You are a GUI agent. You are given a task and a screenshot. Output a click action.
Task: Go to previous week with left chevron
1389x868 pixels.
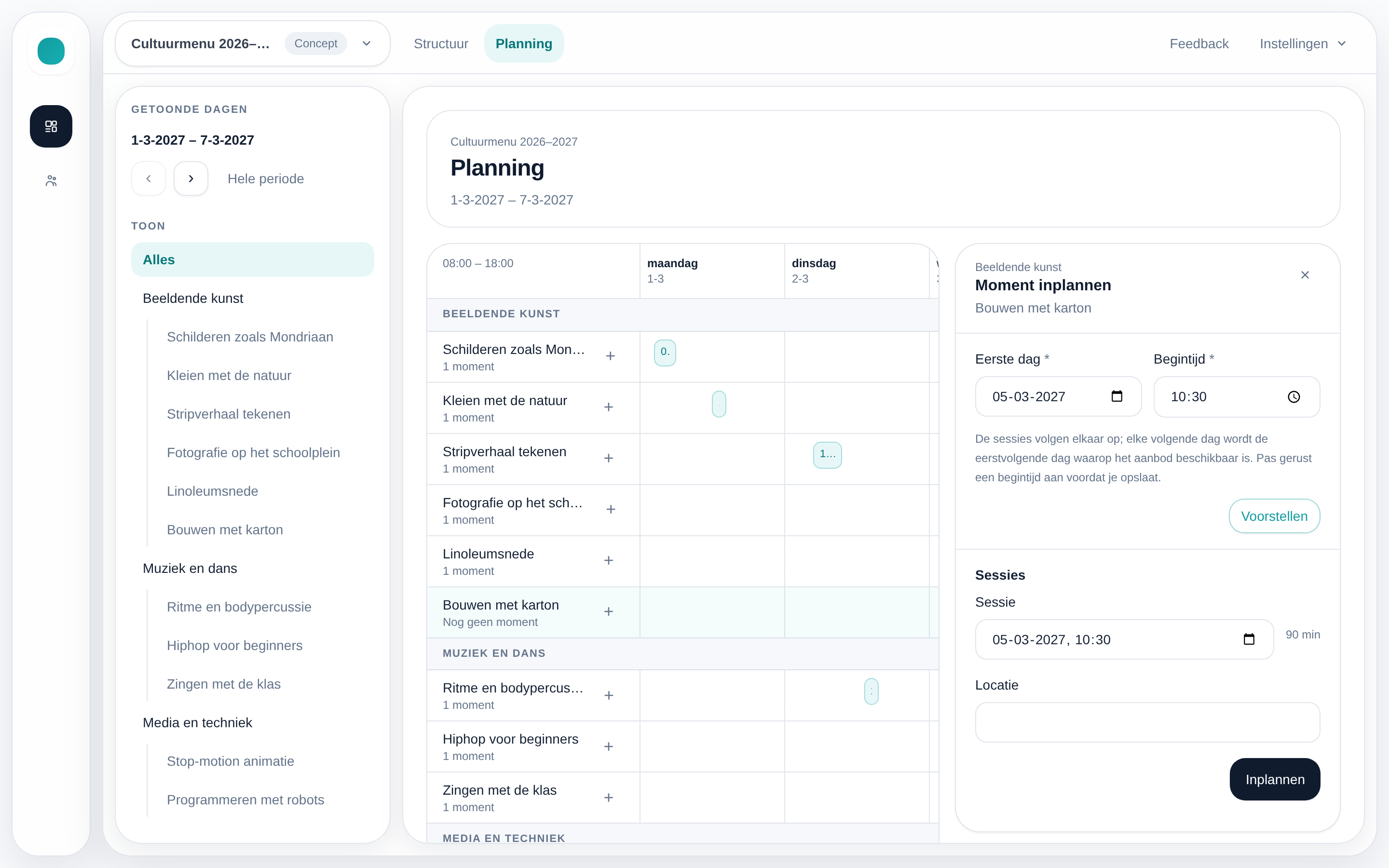click(149, 178)
